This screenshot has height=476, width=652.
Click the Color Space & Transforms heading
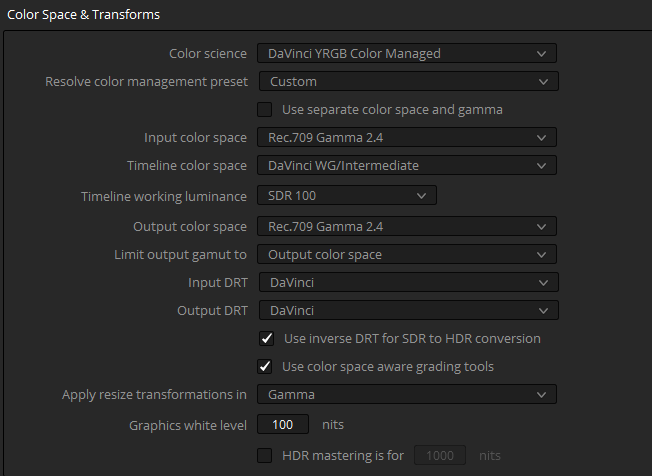(83, 15)
